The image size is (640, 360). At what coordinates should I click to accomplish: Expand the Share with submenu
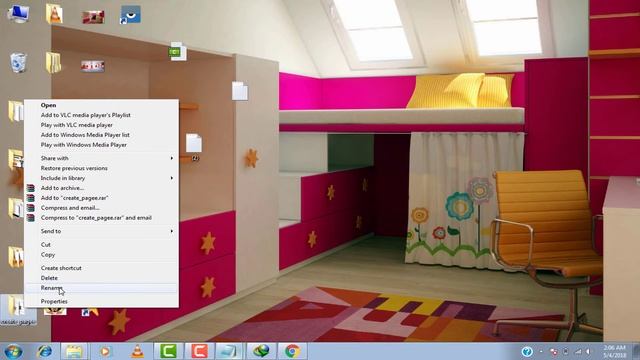[101, 158]
